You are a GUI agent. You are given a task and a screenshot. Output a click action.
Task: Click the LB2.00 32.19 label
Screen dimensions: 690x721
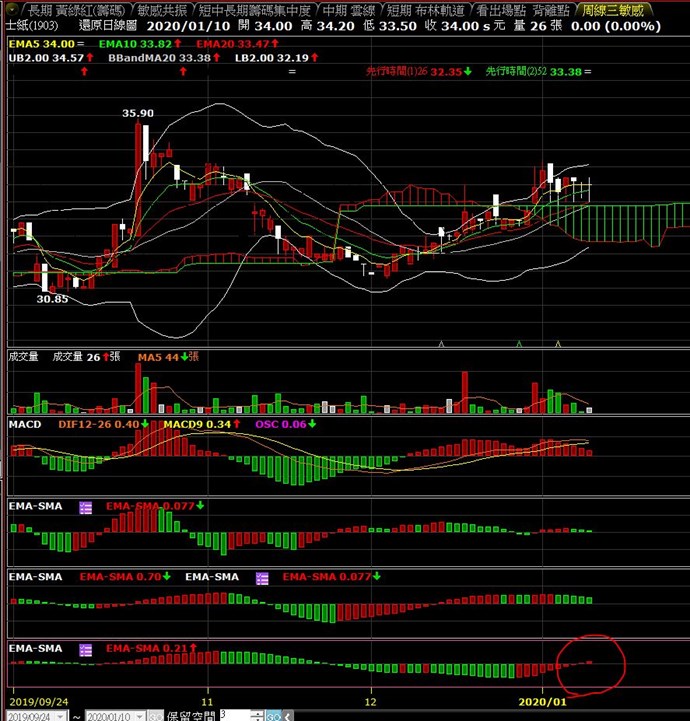tap(271, 58)
